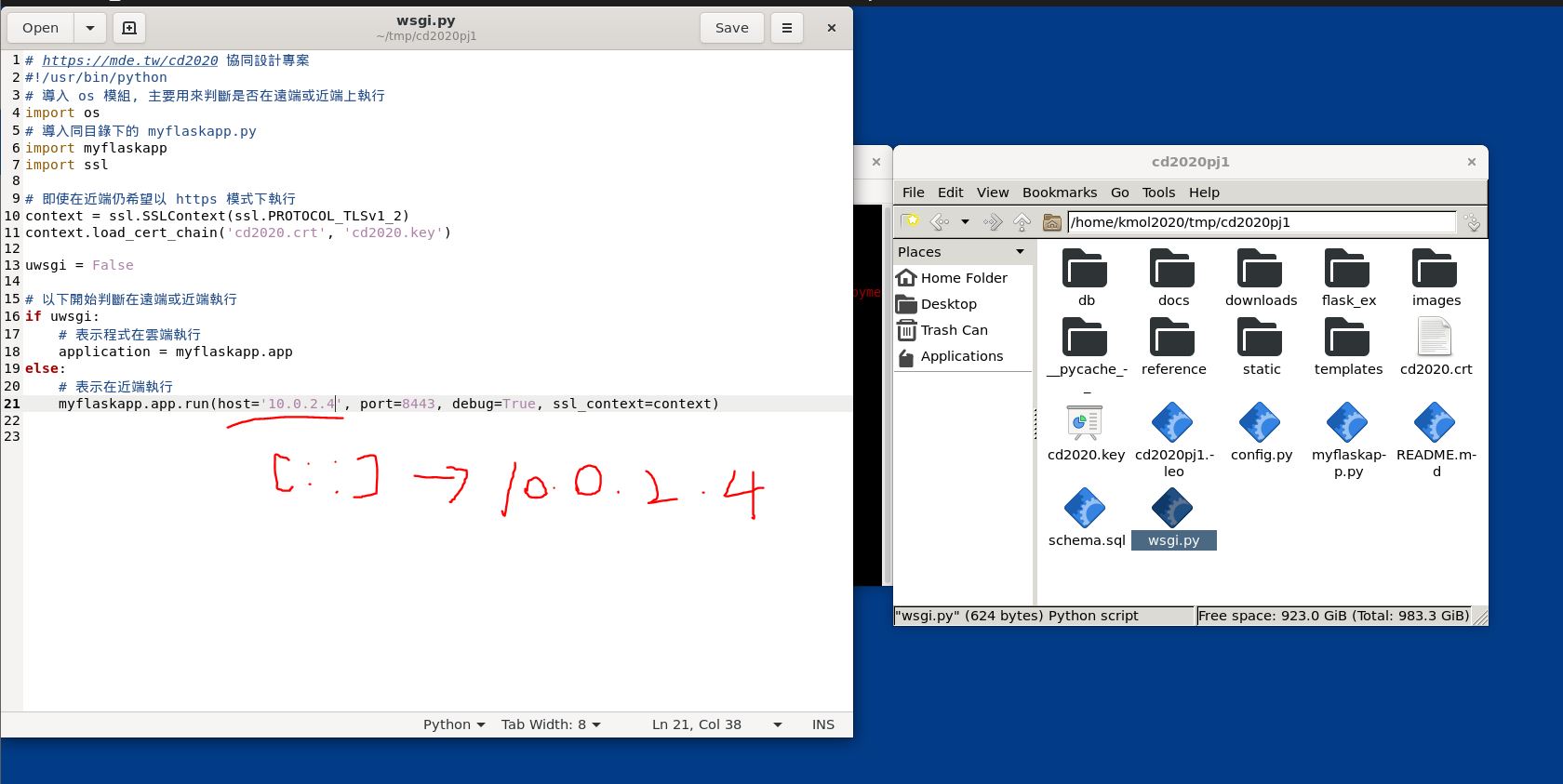This screenshot has width=1563, height=784.
Task: Select the config.py file icon
Action: click(1261, 424)
